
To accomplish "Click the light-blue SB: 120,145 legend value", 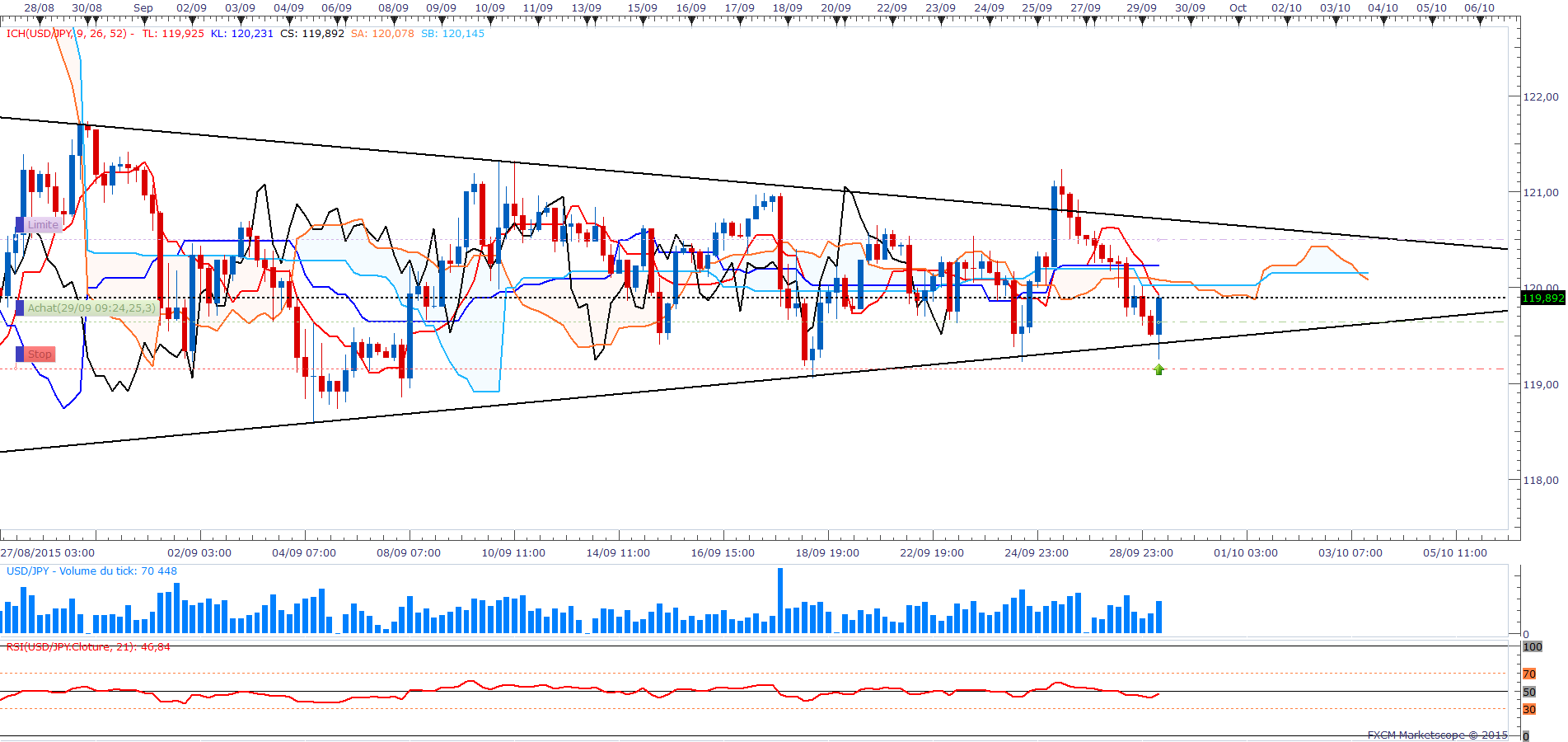I will tap(452, 34).
